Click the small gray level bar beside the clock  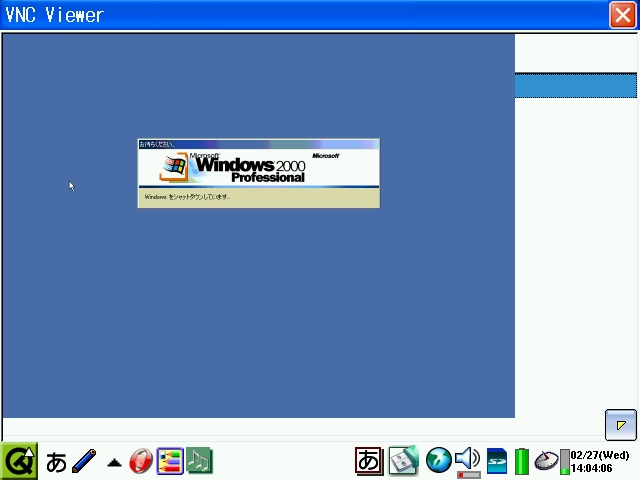564,462
